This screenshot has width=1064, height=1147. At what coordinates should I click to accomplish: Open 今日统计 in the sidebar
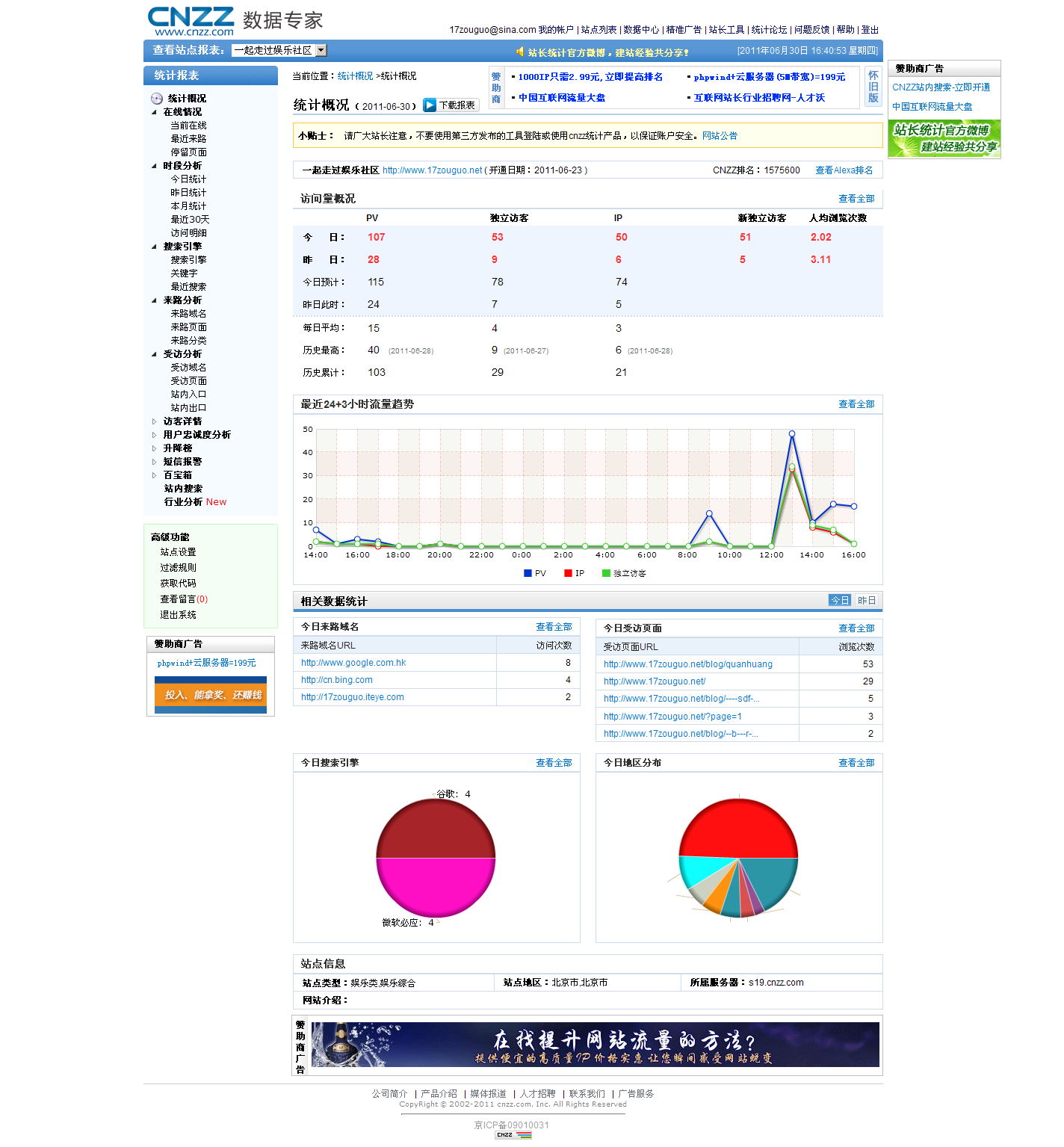click(x=188, y=179)
